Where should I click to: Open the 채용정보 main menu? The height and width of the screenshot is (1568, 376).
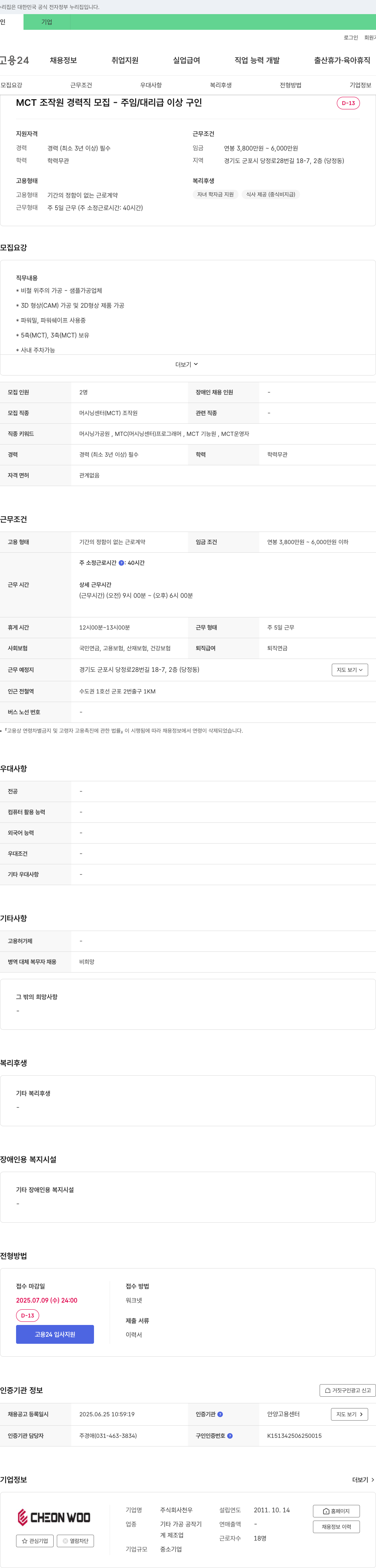(63, 60)
